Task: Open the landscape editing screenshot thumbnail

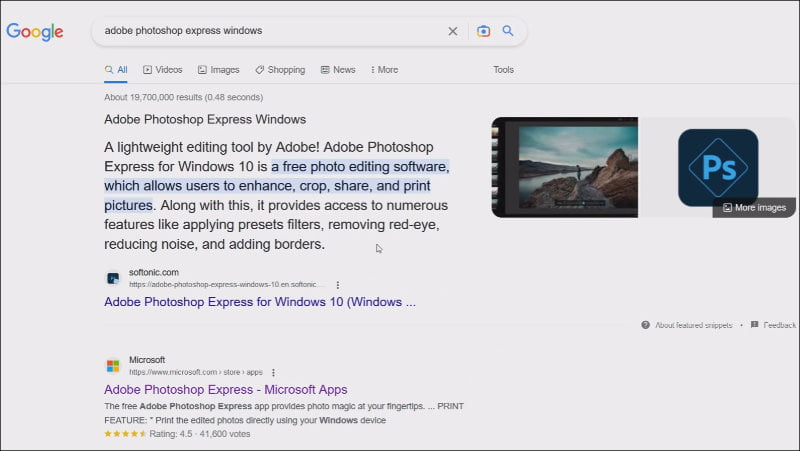Action: (565, 167)
